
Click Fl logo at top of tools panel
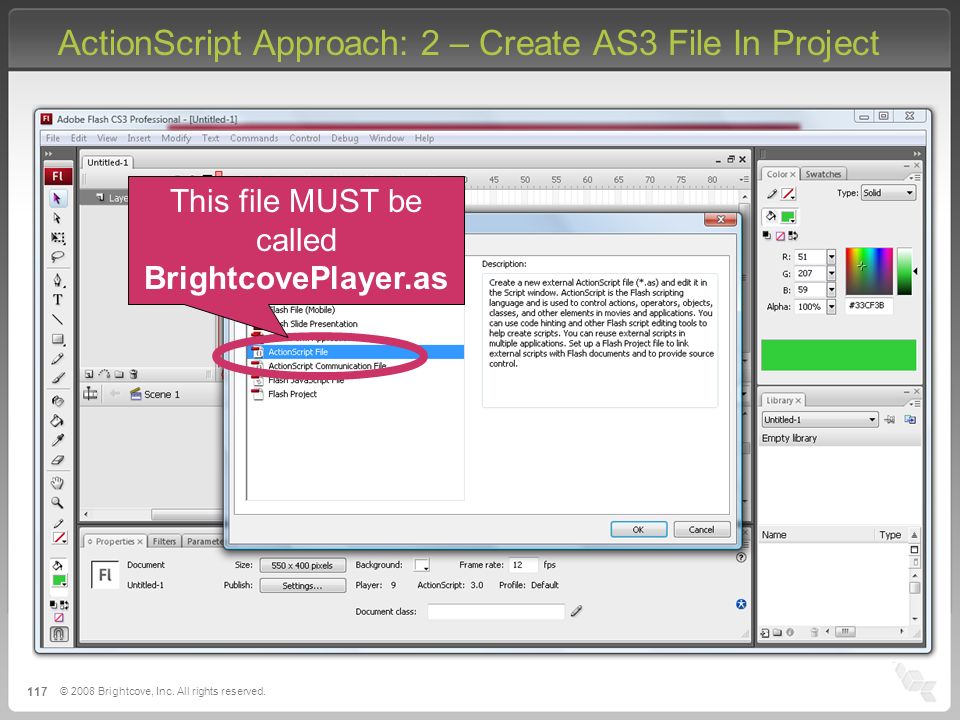pos(58,176)
